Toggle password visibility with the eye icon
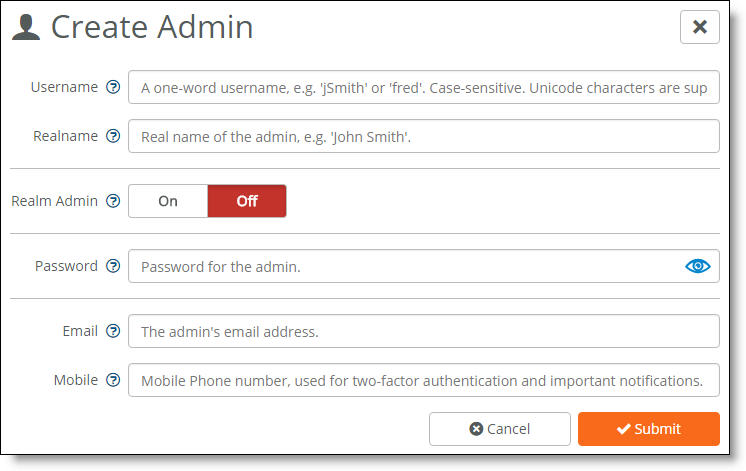 697,266
